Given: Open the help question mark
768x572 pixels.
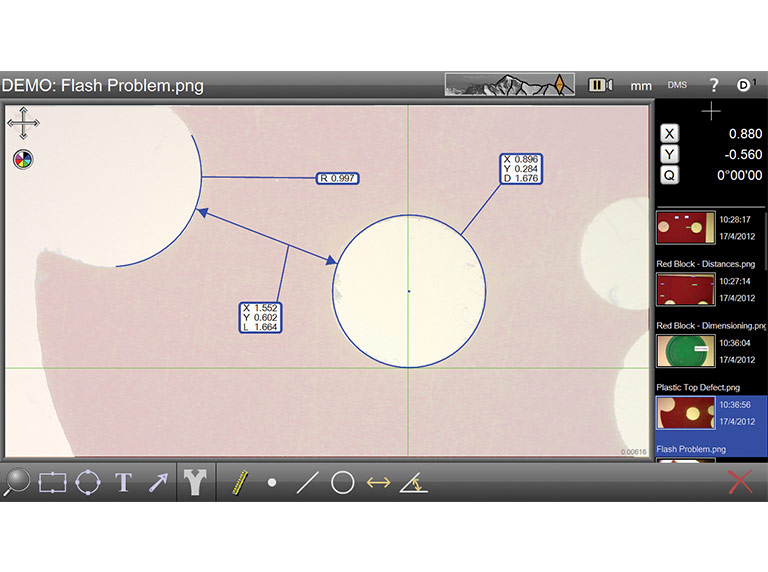Looking at the screenshot, I should (713, 85).
